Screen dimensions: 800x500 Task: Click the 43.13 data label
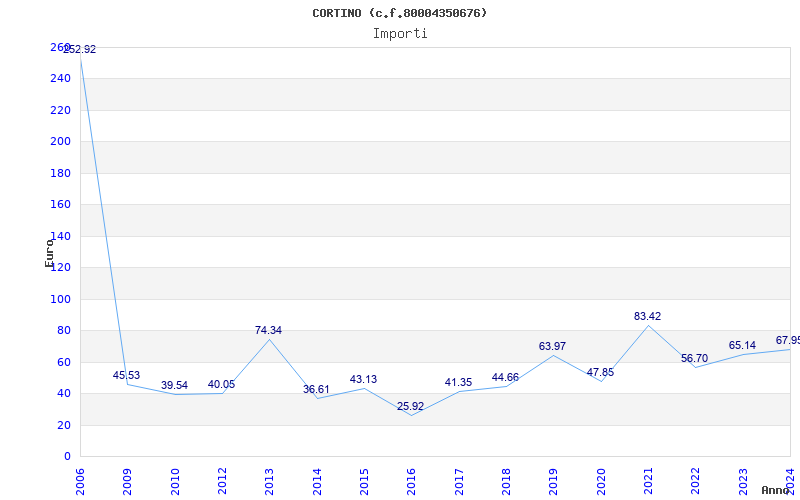[x=363, y=380]
